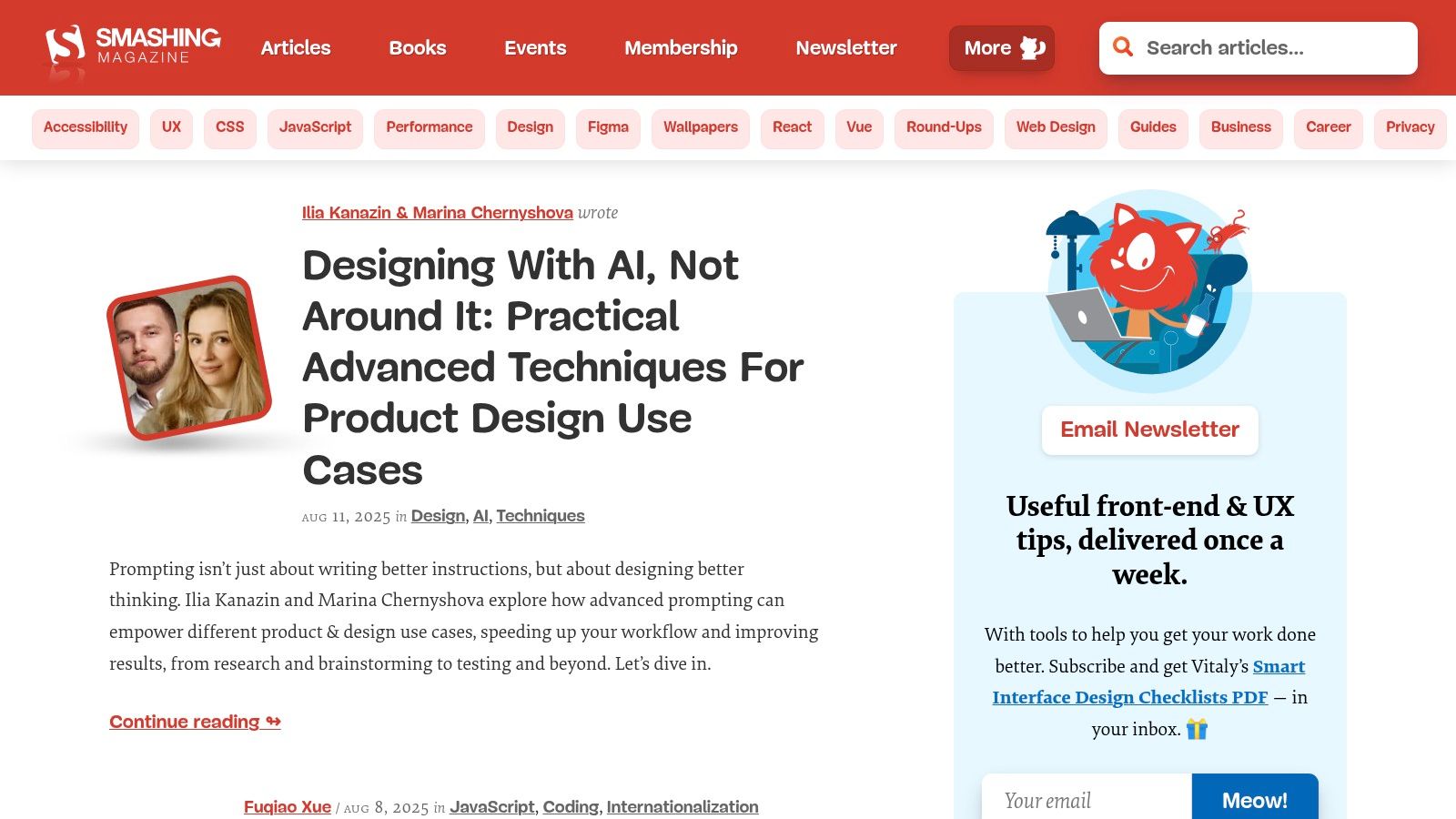Click the authors' photo thumbnail
The image size is (1456, 819).
click(189, 358)
